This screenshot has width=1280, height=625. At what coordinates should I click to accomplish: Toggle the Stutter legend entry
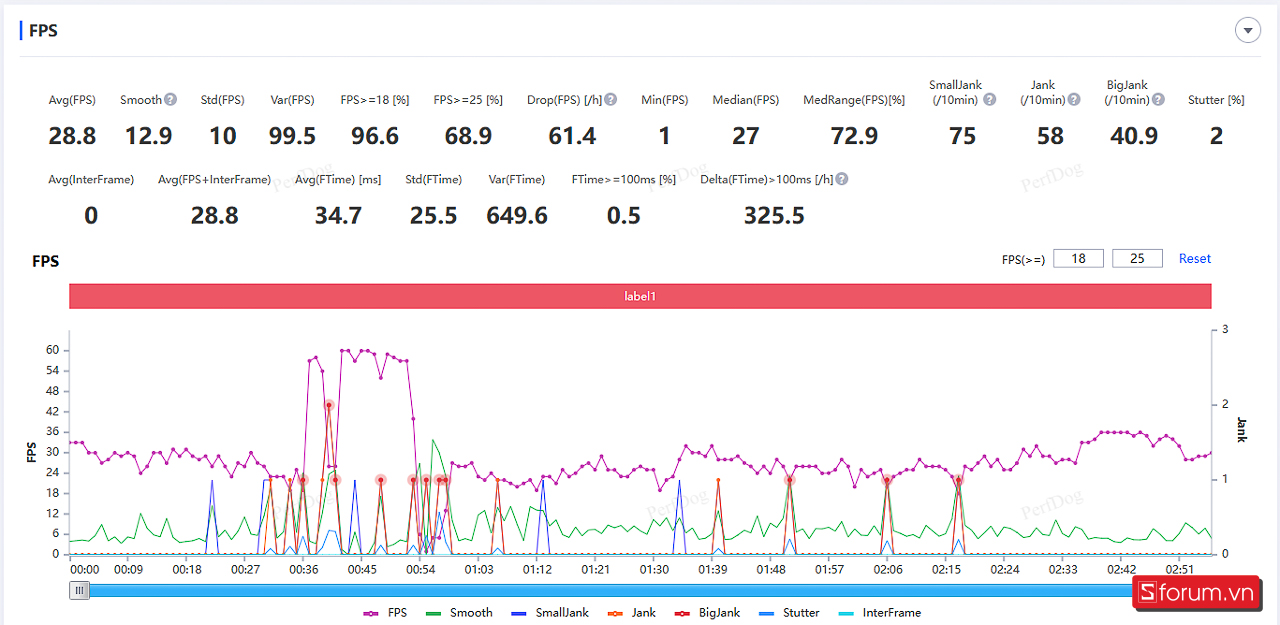(790, 613)
